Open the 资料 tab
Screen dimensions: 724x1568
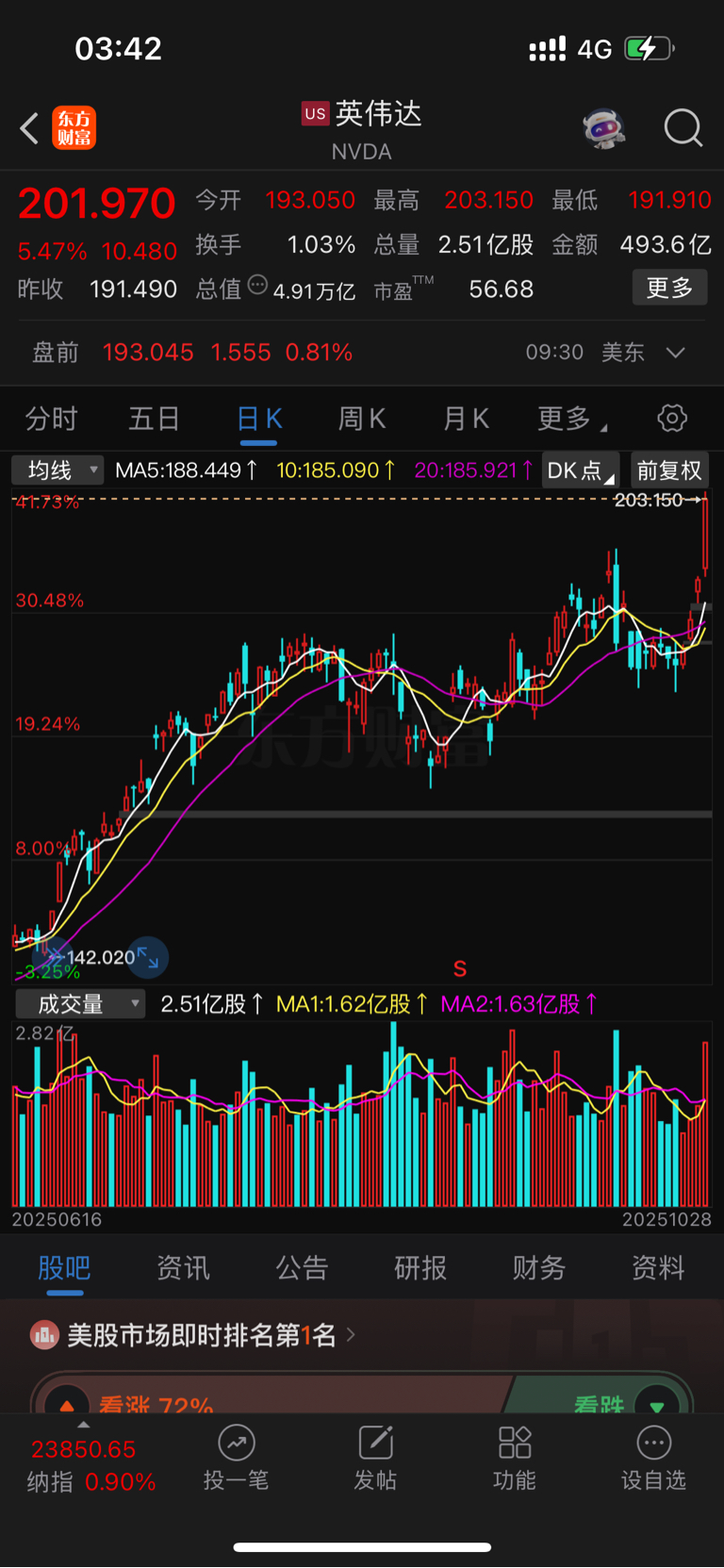pyautogui.click(x=658, y=1268)
